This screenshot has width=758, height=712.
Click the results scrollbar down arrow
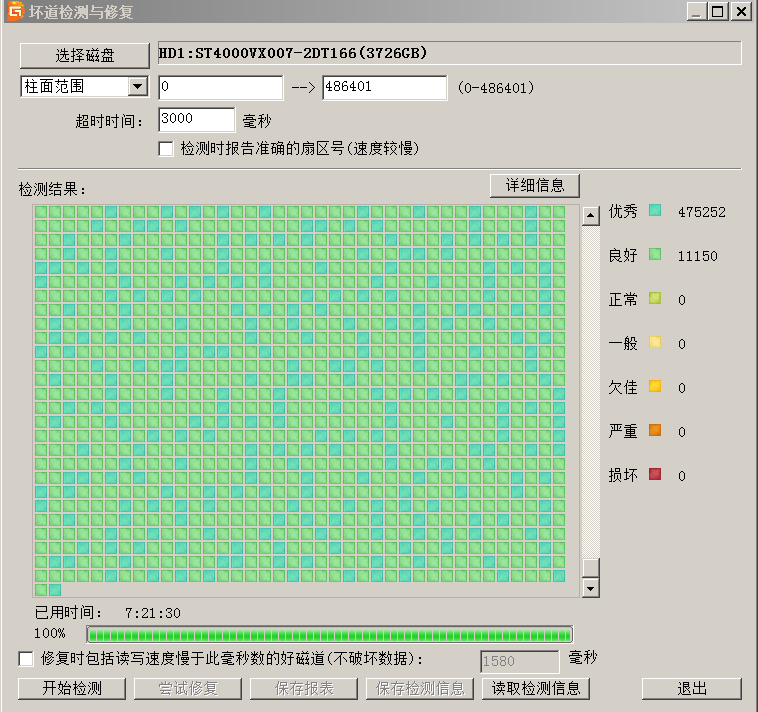coord(591,588)
